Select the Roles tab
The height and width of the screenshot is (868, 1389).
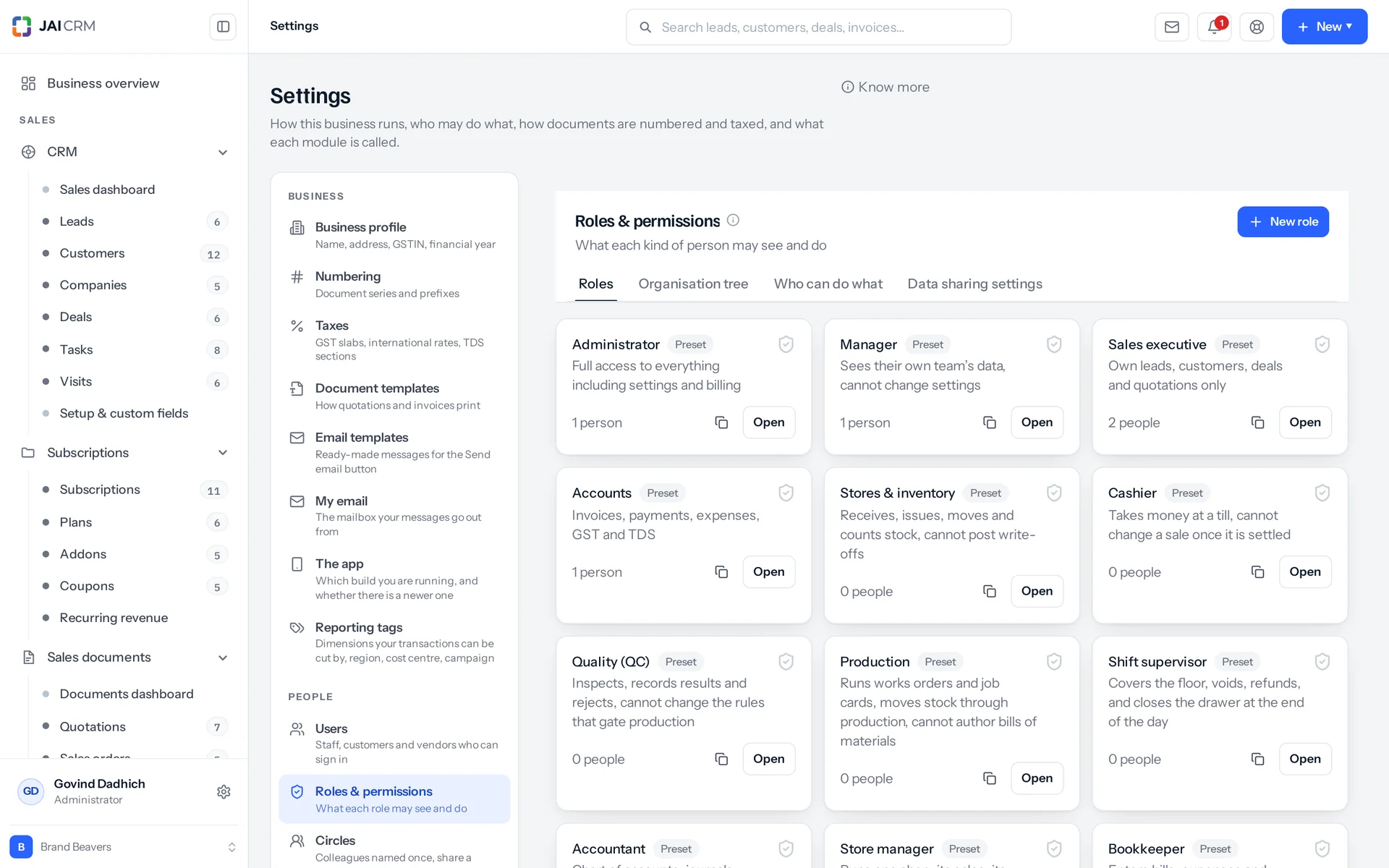[595, 284]
